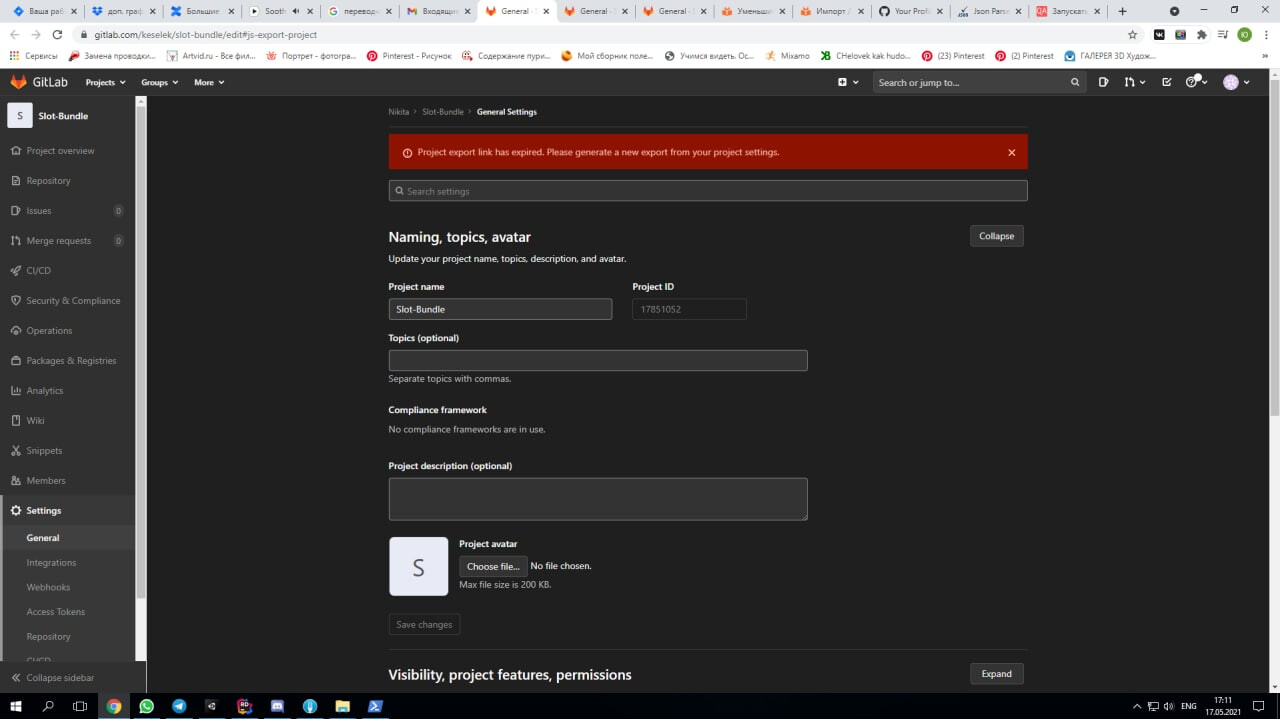The width and height of the screenshot is (1280, 719).
Task: Click the Project description text area
Action: pyautogui.click(x=598, y=499)
